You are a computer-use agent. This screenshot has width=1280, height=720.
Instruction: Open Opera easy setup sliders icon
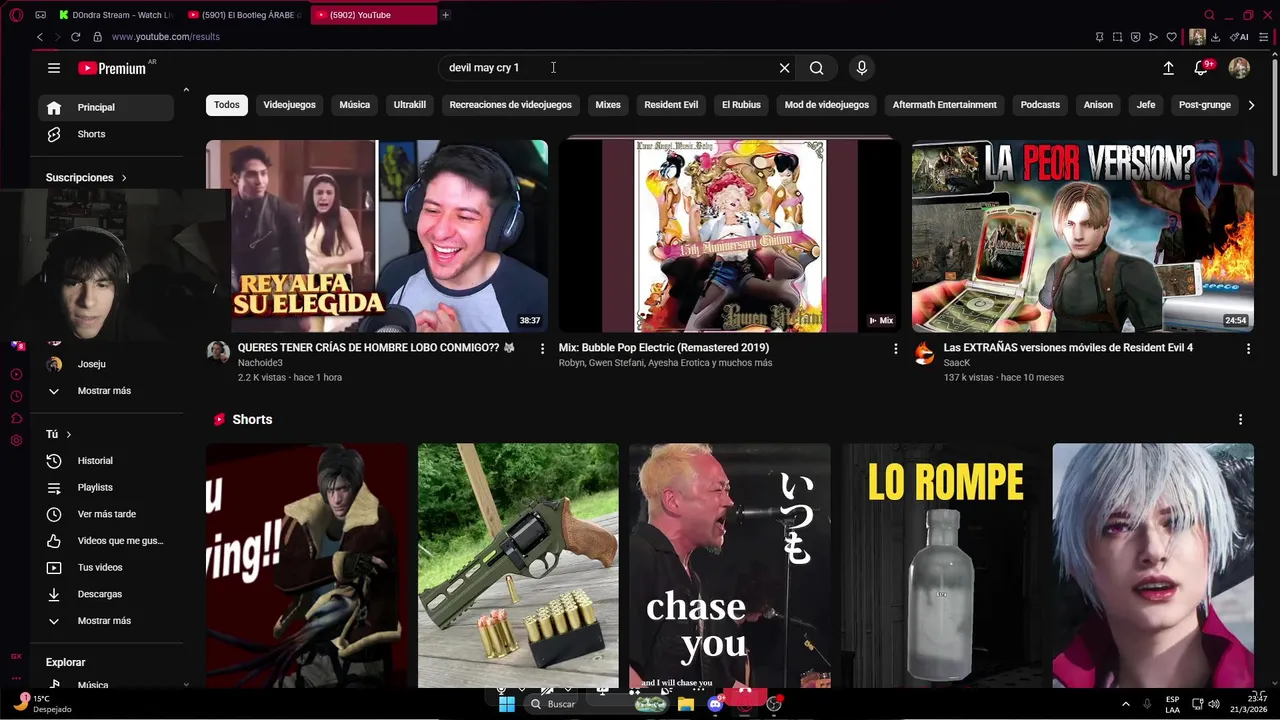coord(1264,37)
